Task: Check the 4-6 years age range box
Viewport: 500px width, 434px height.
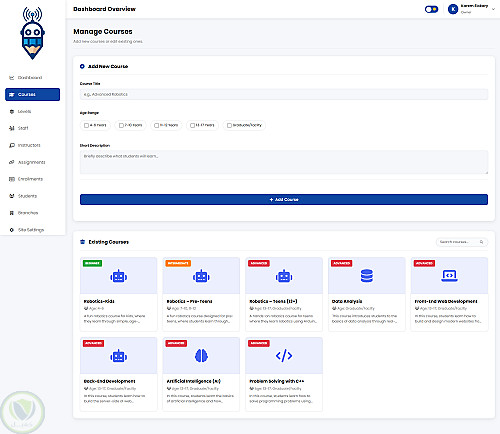Action: [86, 125]
